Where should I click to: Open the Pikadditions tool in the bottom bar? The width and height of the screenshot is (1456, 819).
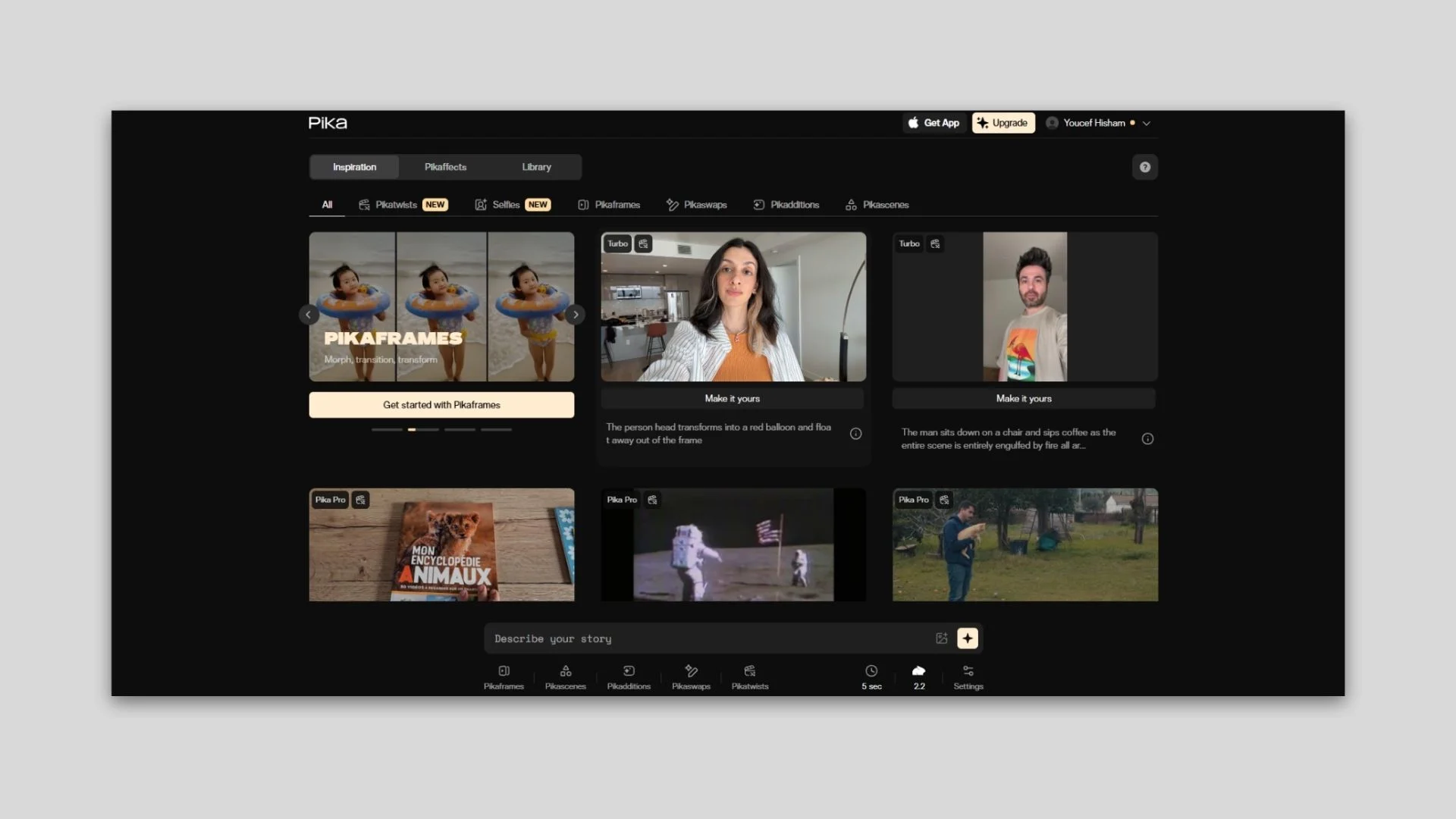pos(629,677)
